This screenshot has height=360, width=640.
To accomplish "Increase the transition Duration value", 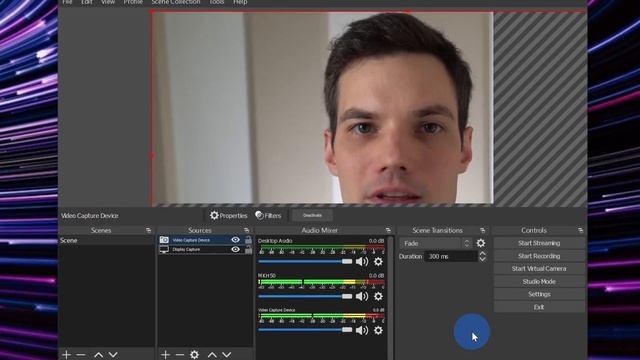I will tap(482, 253).
